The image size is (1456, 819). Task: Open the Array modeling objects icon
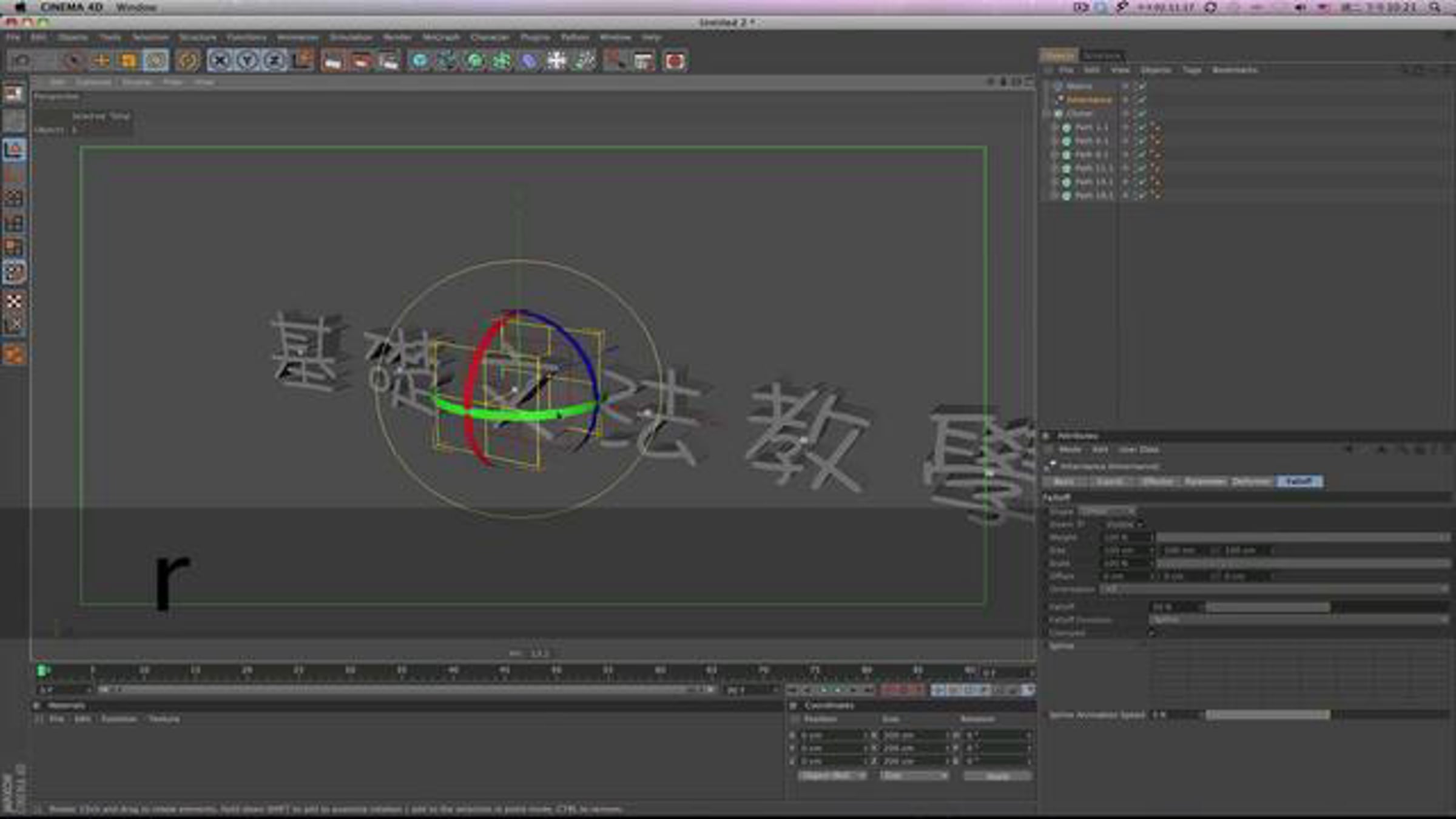click(x=502, y=61)
